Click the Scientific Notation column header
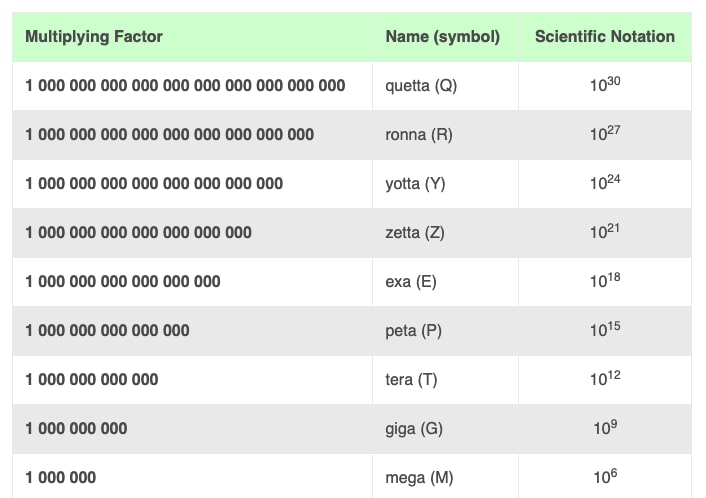Screen dimensions: 706x498 coord(604,37)
